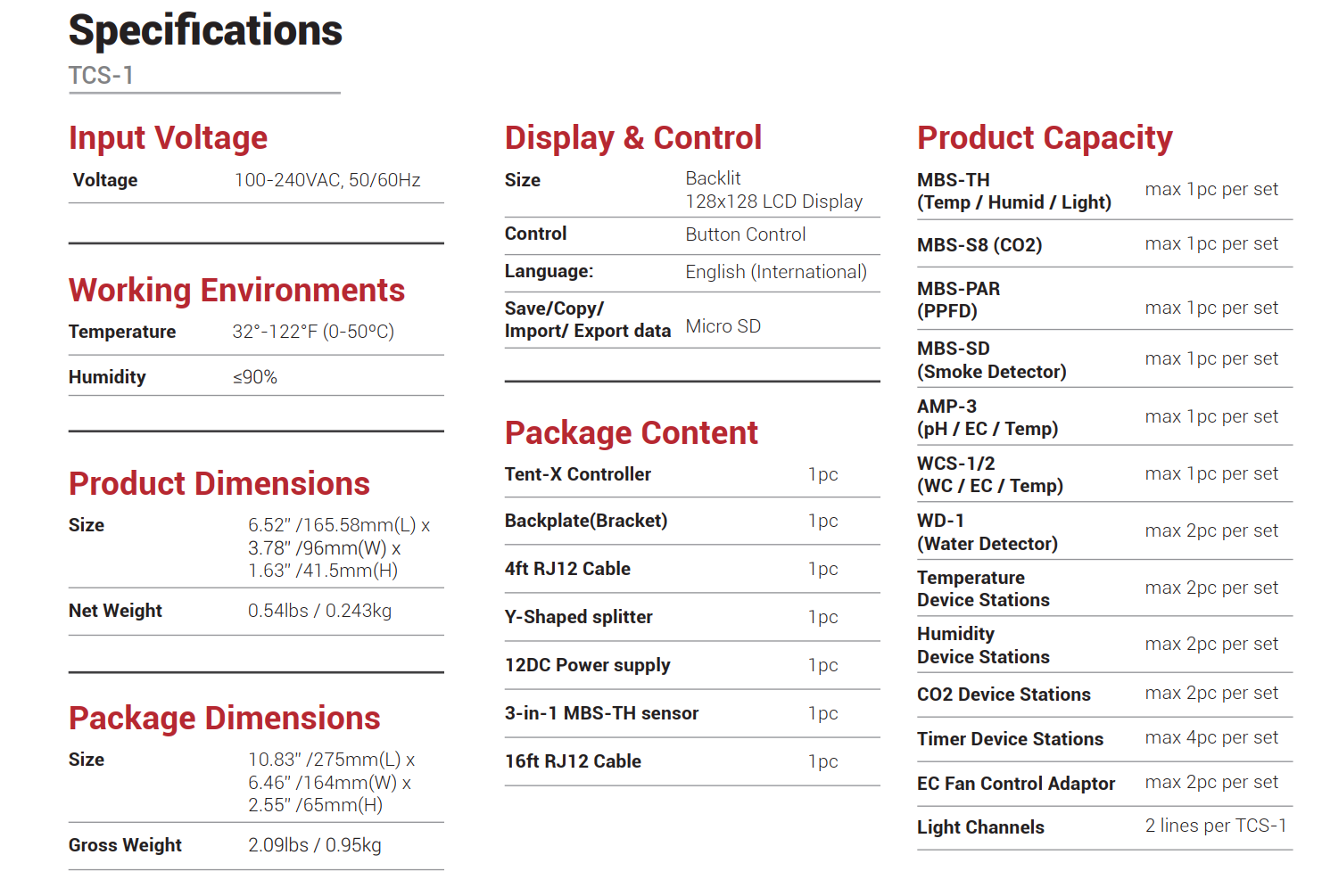
Task: Click the Display & Control heading
Action: [x=632, y=138]
